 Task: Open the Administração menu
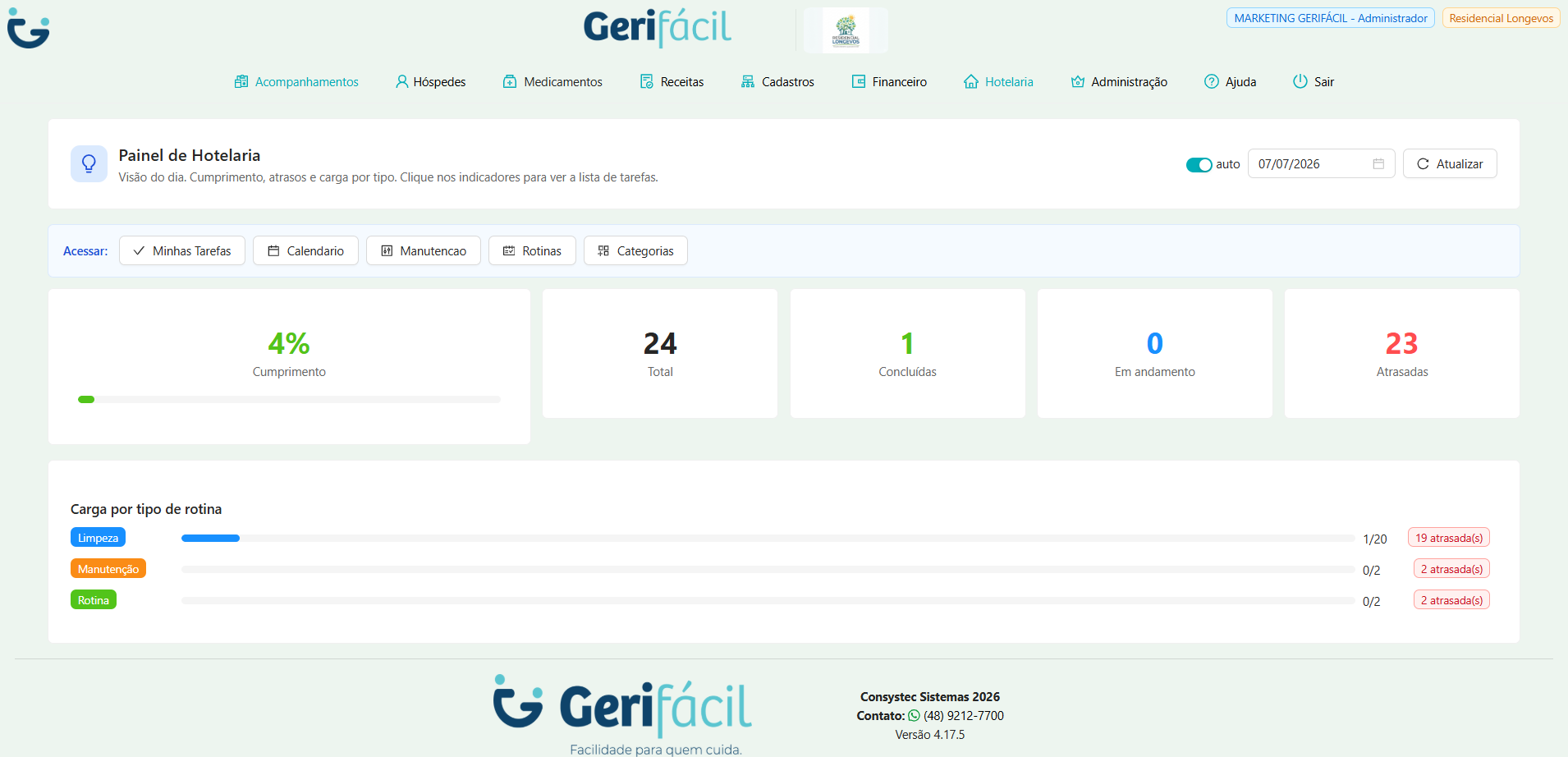[x=1119, y=81]
